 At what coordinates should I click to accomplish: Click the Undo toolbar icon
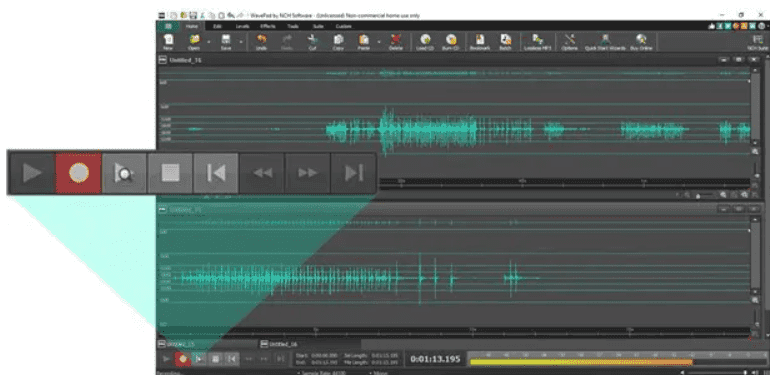coord(261,42)
